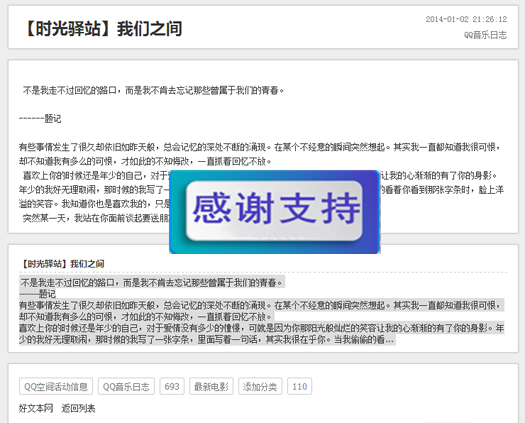The image size is (525, 423).
Task: Click highlighted 题记 line in summary box
Action: pyautogui.click(x=38, y=294)
